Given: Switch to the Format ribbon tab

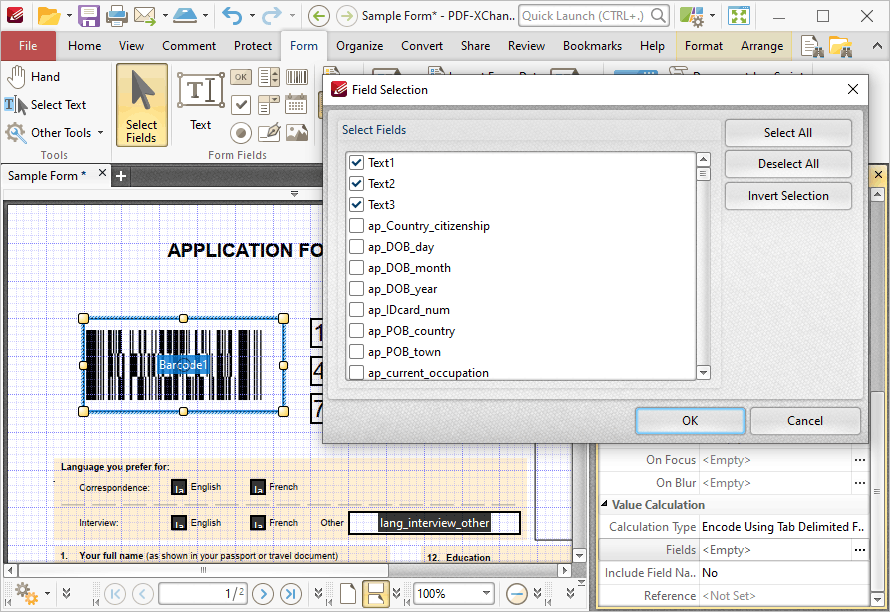Looking at the screenshot, I should [704, 46].
